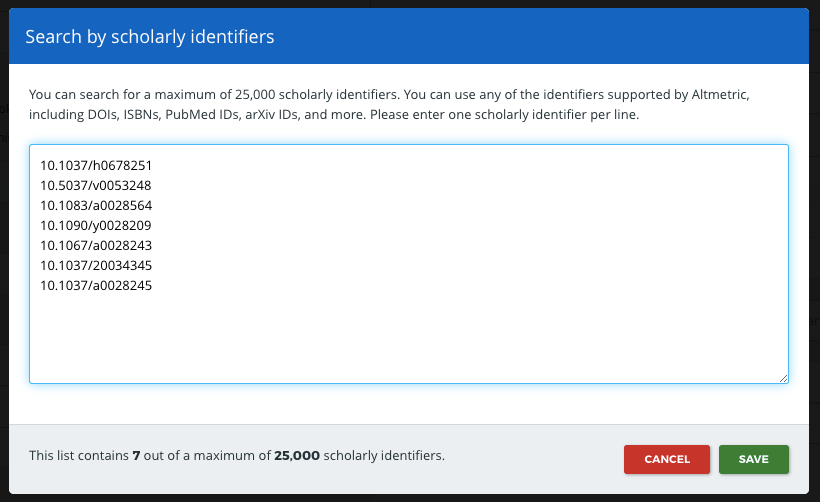Screen dimensions: 820x502
Task: Place cursor on line 10.1037/h0678251
Action: click(96, 165)
